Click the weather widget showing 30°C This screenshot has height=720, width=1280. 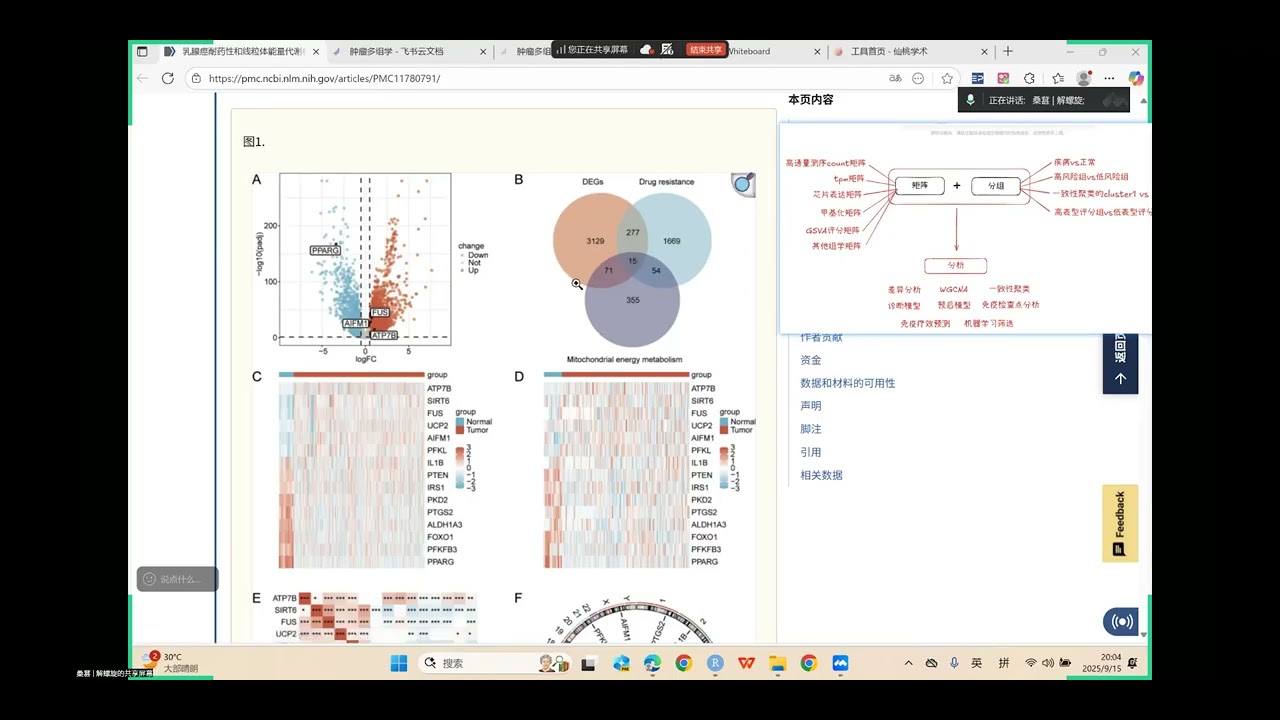(171, 662)
